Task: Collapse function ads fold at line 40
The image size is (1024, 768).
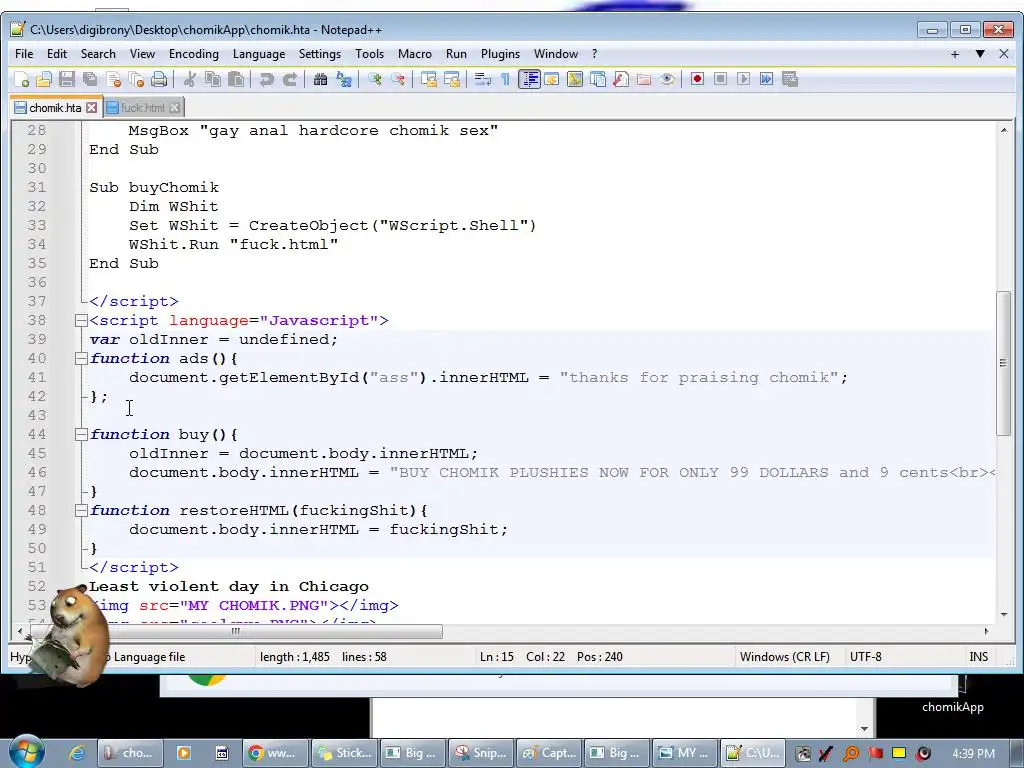Action: click(x=81, y=359)
